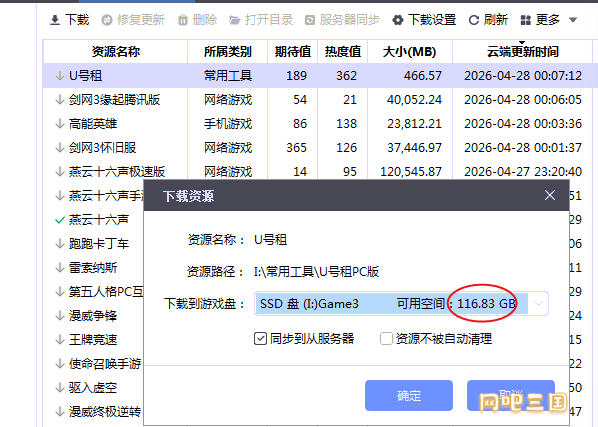Open 下载设置 download settings
Image resolution: width=598 pixels, height=427 pixels.
click(x=424, y=20)
